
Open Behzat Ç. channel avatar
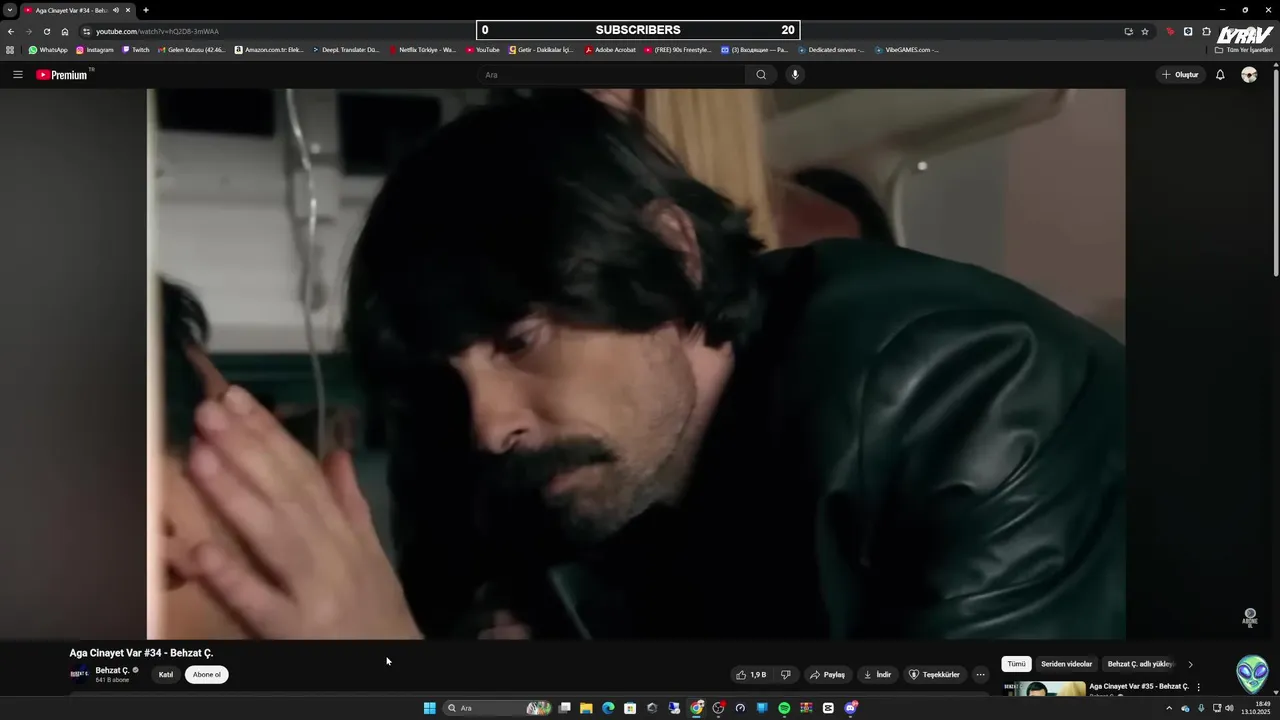79,675
